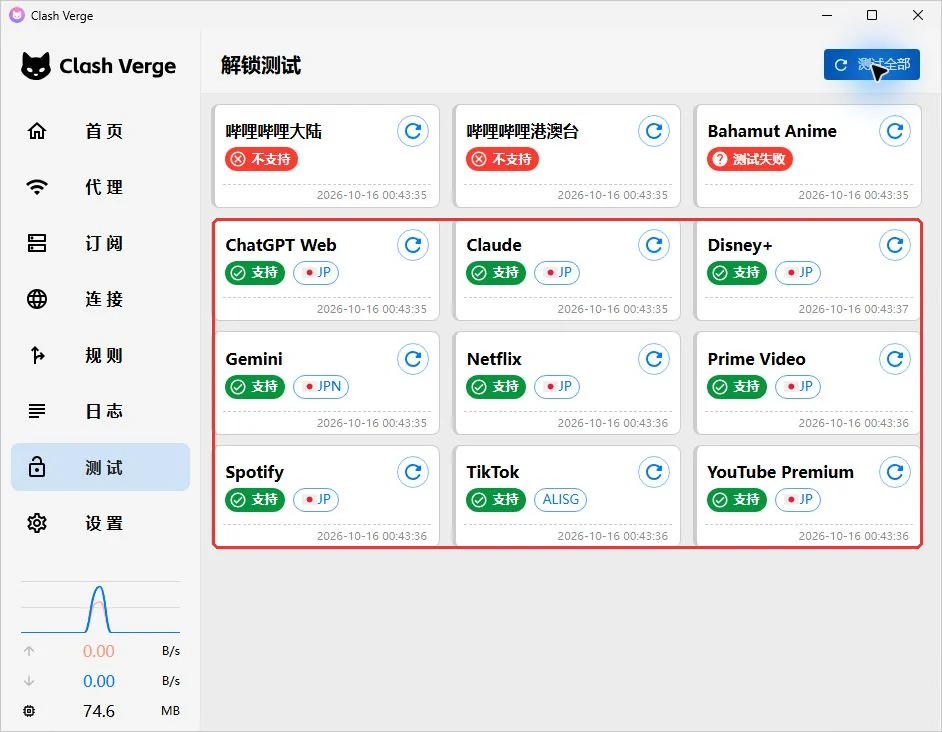The image size is (942, 732).
Task: Refresh the Netflix test result
Action: click(654, 359)
